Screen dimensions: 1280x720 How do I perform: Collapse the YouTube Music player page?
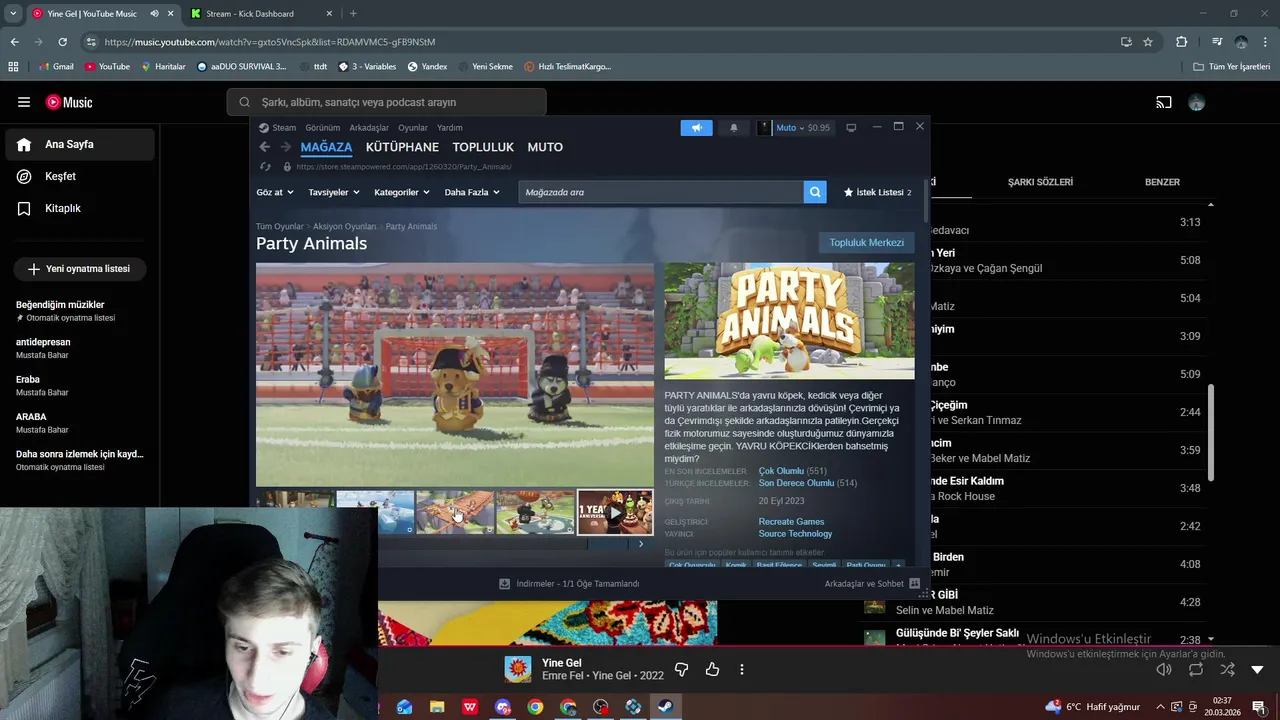[x=1257, y=669]
